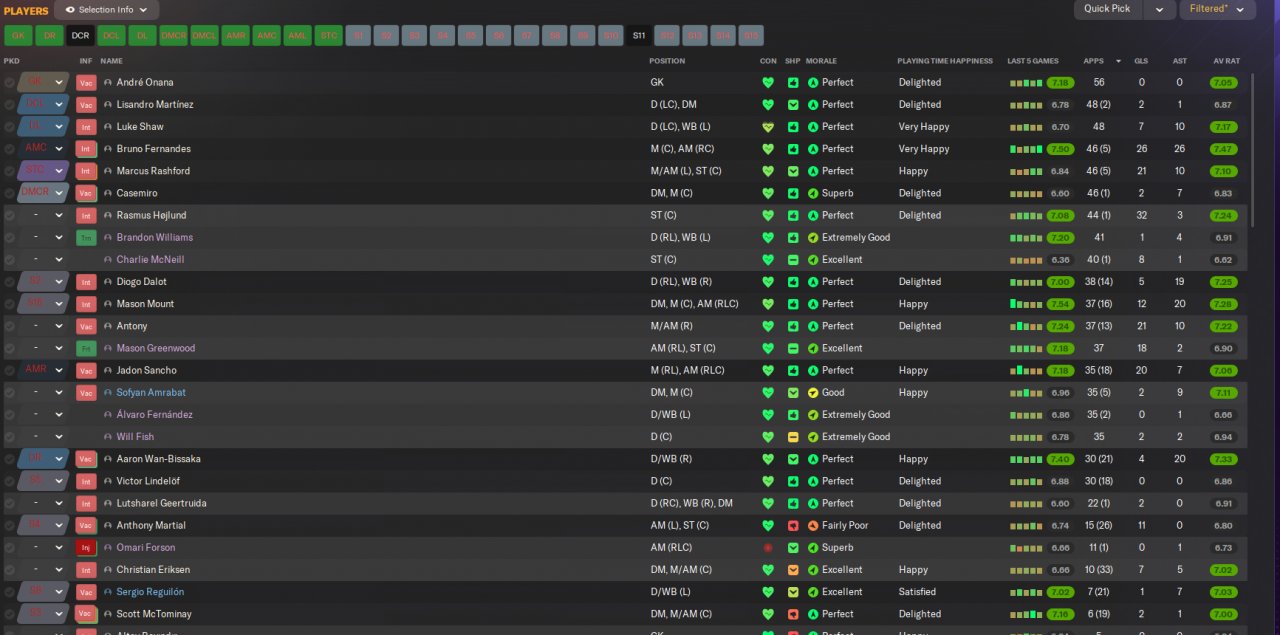Select the DMCR position tab

point(173,35)
